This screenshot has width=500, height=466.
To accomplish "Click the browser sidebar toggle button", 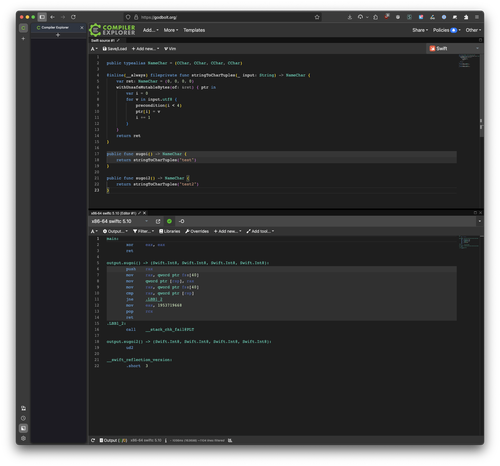I will (x=42, y=17).
